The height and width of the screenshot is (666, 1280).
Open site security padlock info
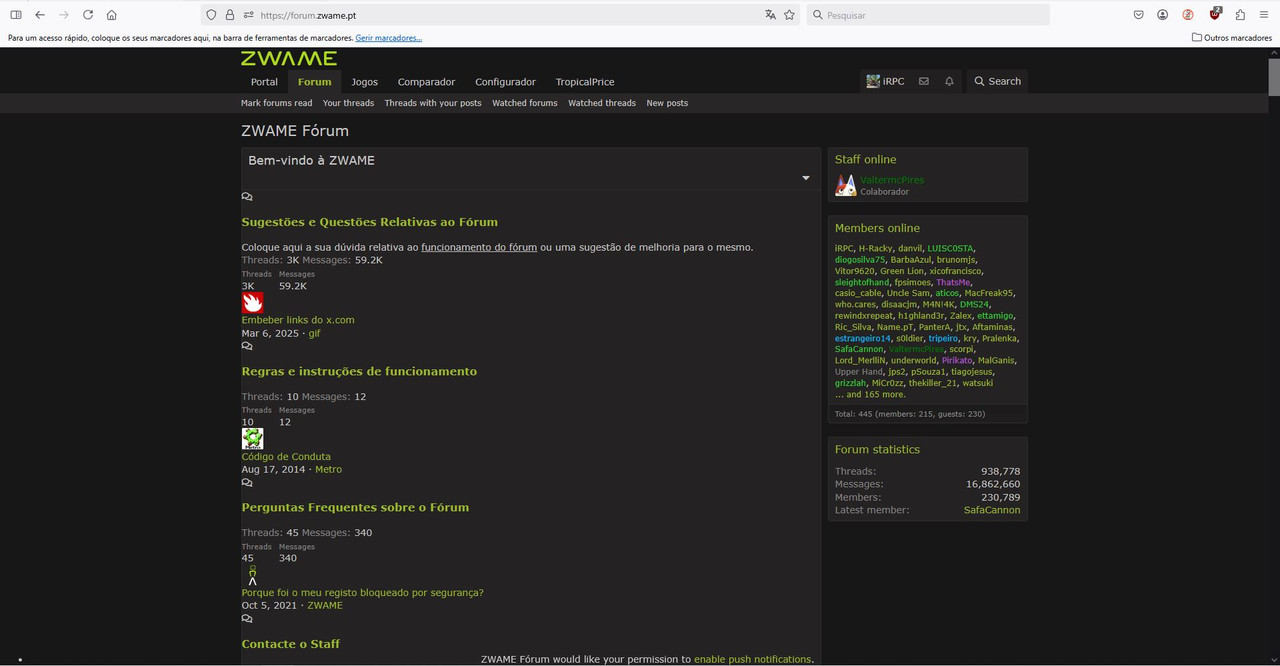coord(229,15)
